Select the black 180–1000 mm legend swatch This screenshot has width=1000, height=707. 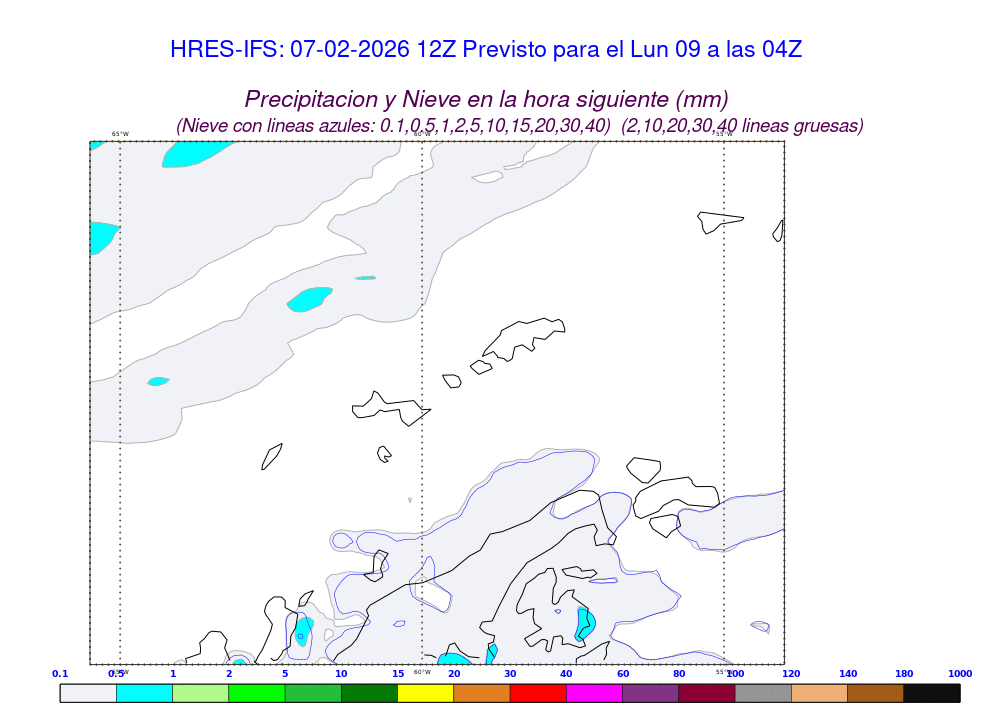coord(931,692)
